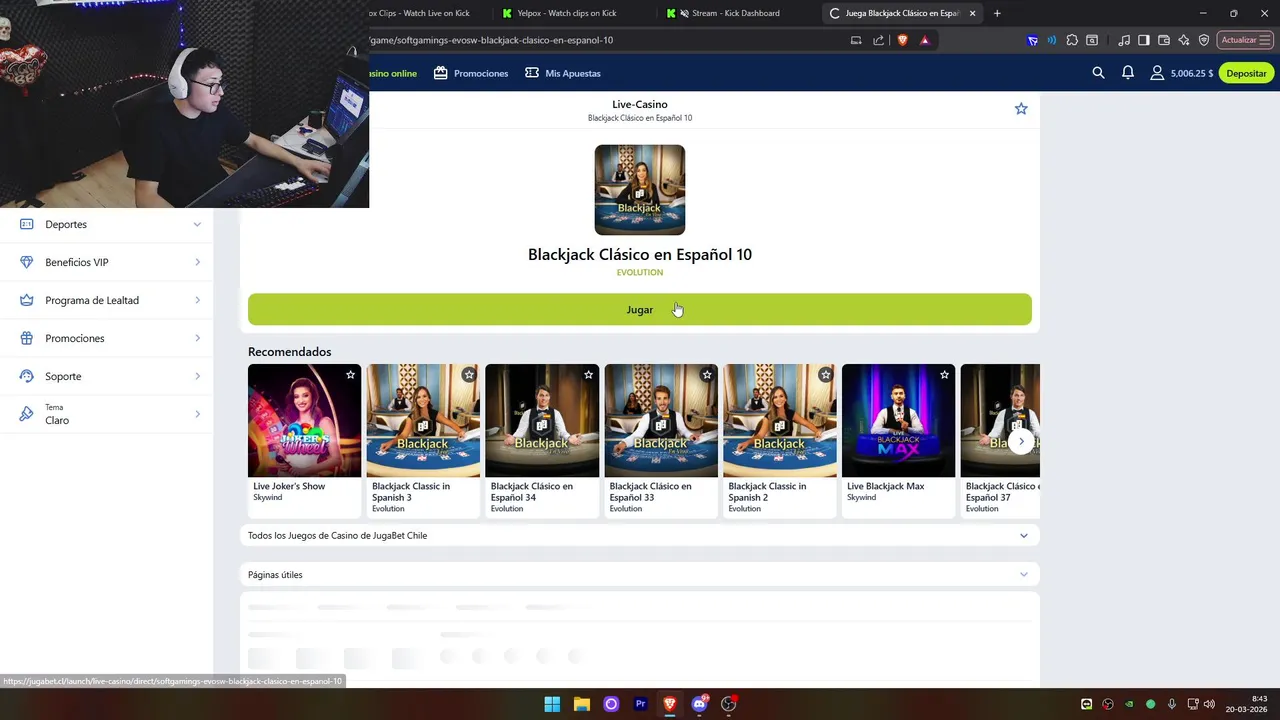Open the Windows Start menu

tap(552, 704)
